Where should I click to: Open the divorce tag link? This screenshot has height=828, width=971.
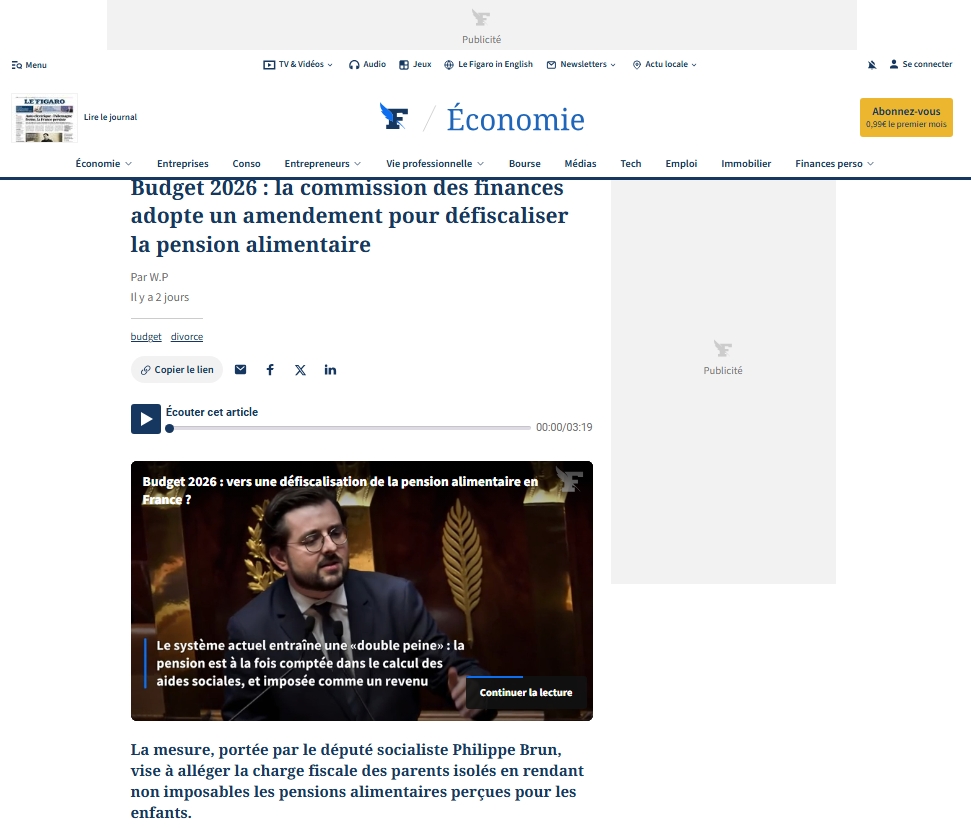pyautogui.click(x=187, y=337)
